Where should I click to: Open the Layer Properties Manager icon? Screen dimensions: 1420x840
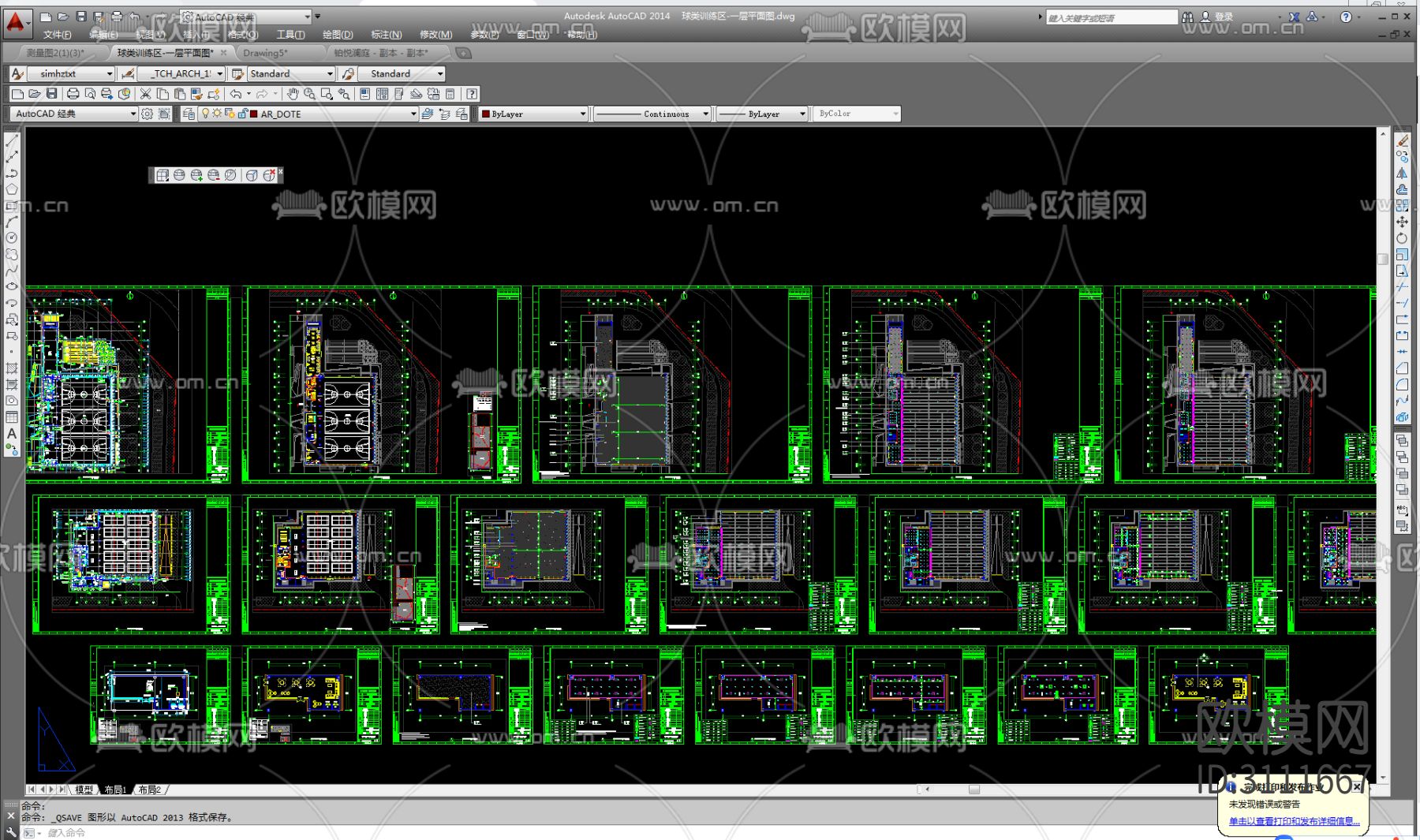pyautogui.click(x=189, y=114)
